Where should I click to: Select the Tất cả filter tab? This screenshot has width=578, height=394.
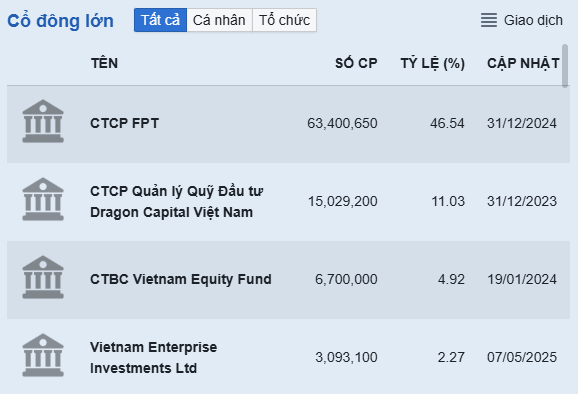click(x=160, y=20)
